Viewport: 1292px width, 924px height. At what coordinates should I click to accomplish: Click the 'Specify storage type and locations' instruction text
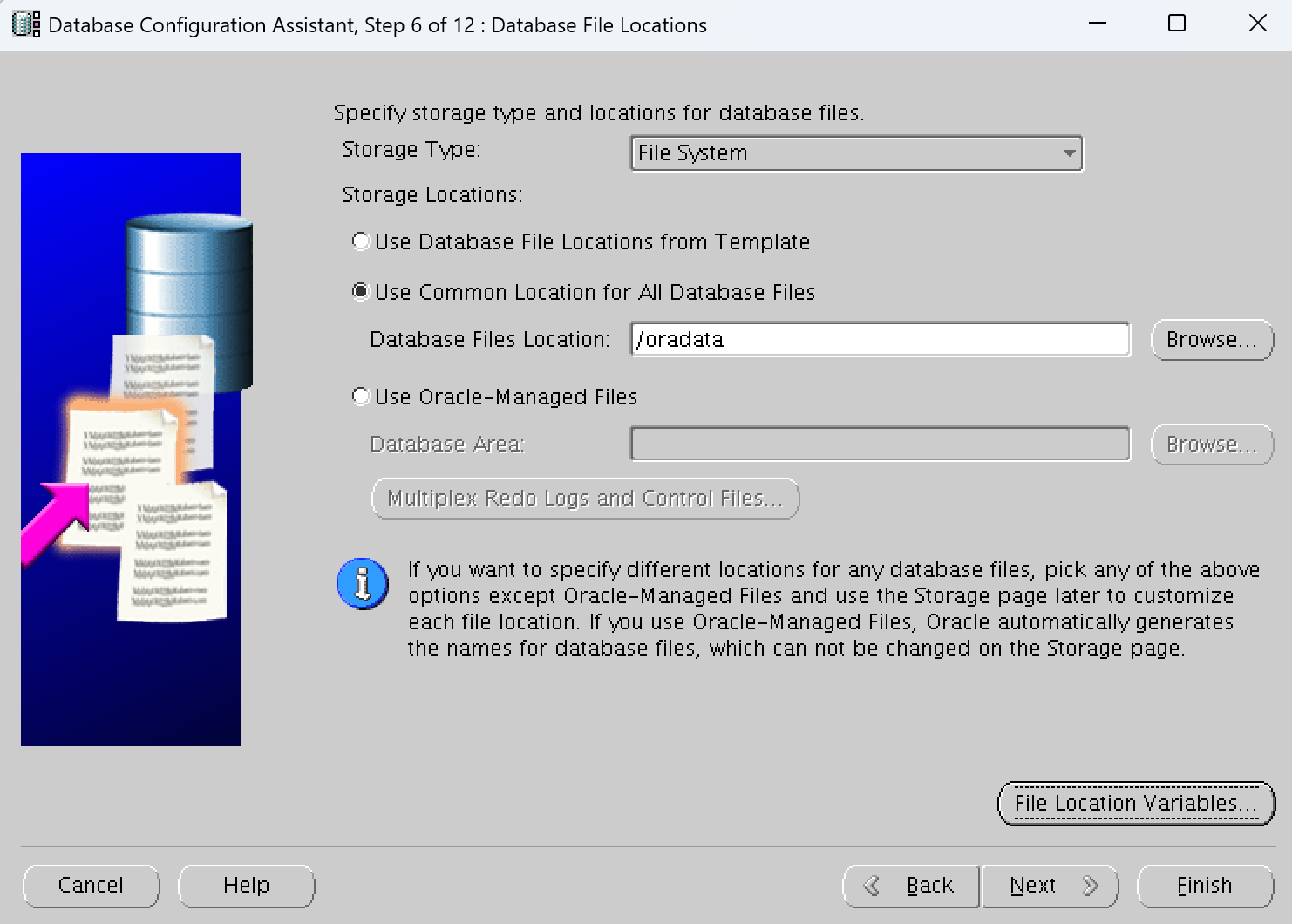[x=599, y=113]
